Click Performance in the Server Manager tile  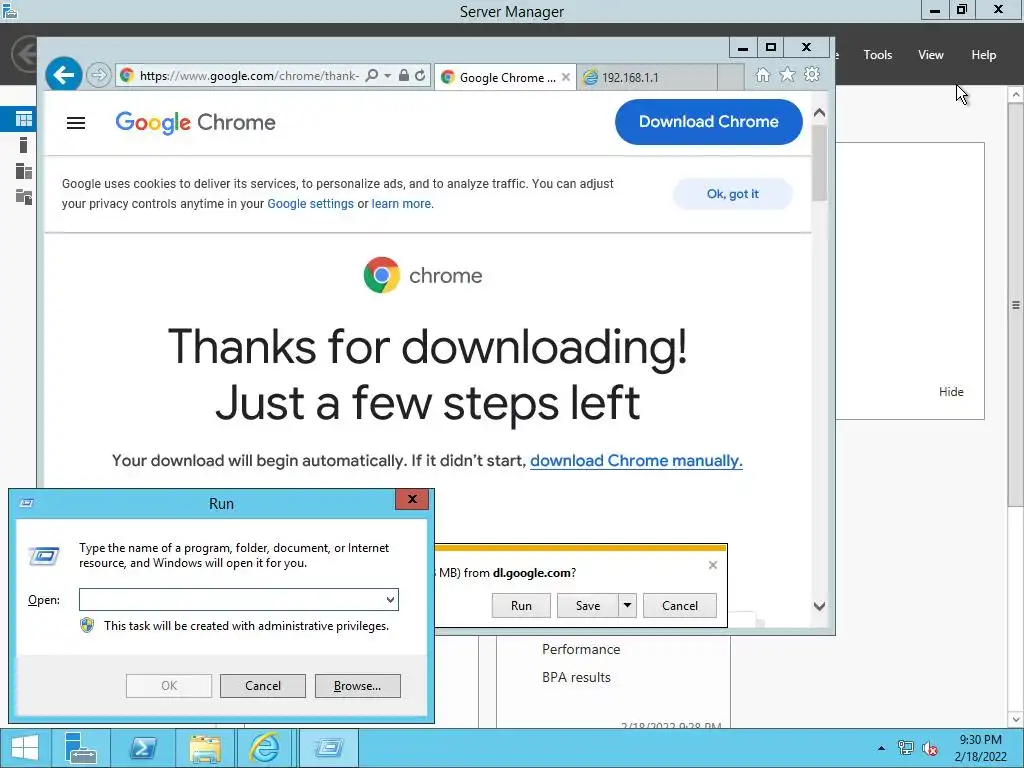(x=581, y=649)
